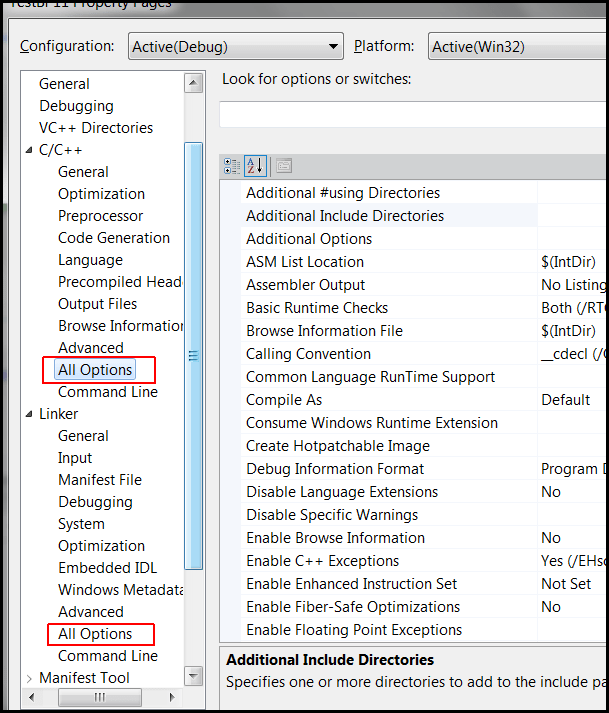Click the options search field
Image resolution: width=609 pixels, height=713 pixels.
click(x=412, y=114)
